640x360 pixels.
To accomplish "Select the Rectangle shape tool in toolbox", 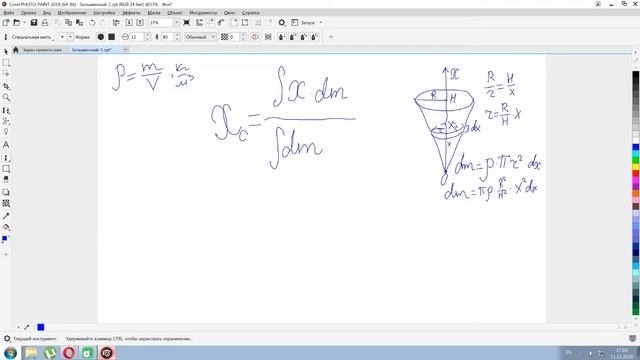I will point(6,169).
